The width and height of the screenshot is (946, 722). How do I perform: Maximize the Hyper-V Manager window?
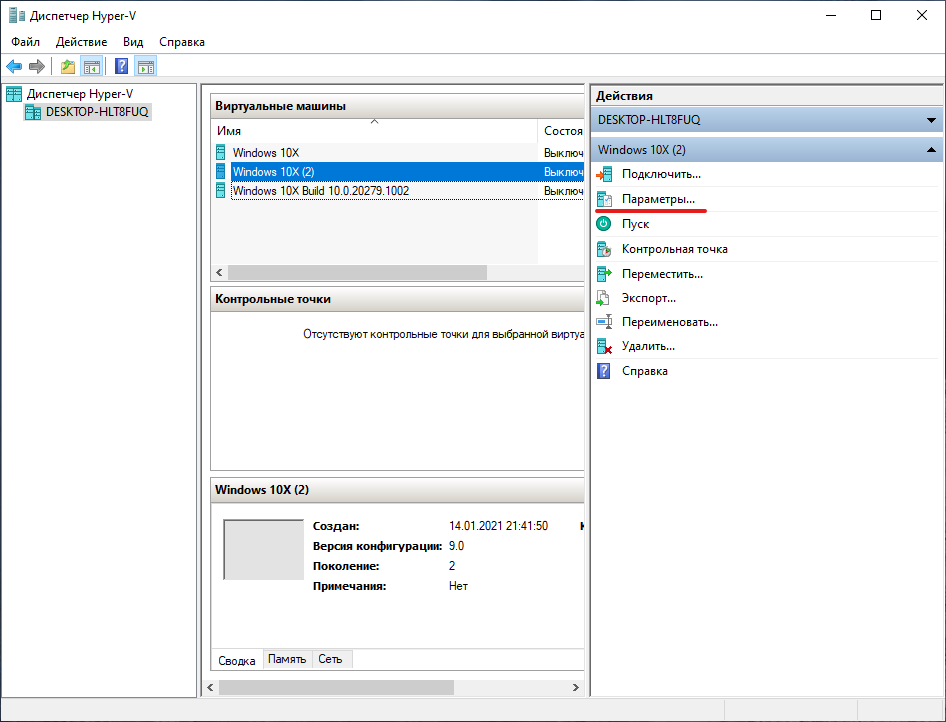[x=876, y=16]
